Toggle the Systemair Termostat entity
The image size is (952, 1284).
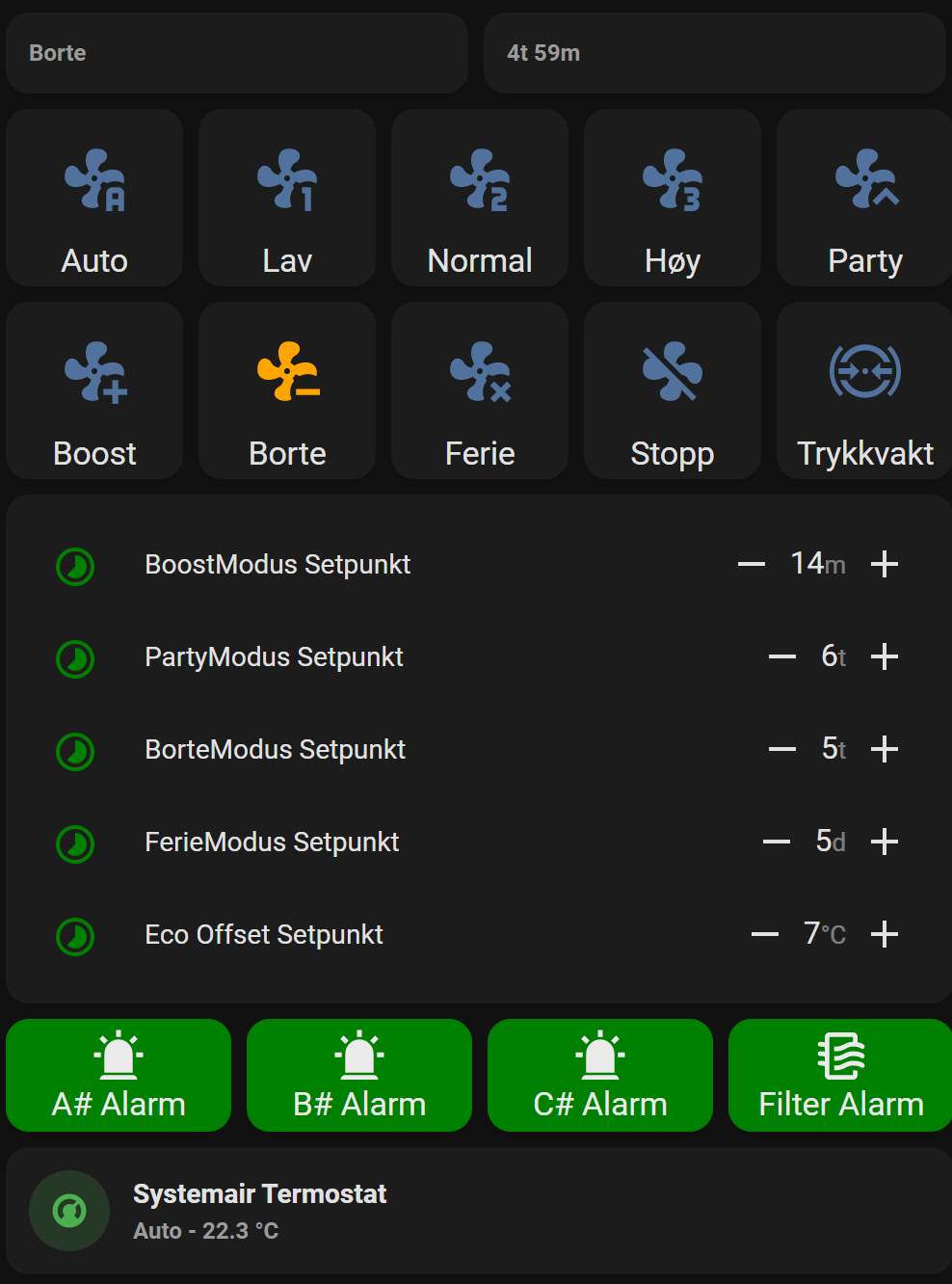click(68, 1210)
